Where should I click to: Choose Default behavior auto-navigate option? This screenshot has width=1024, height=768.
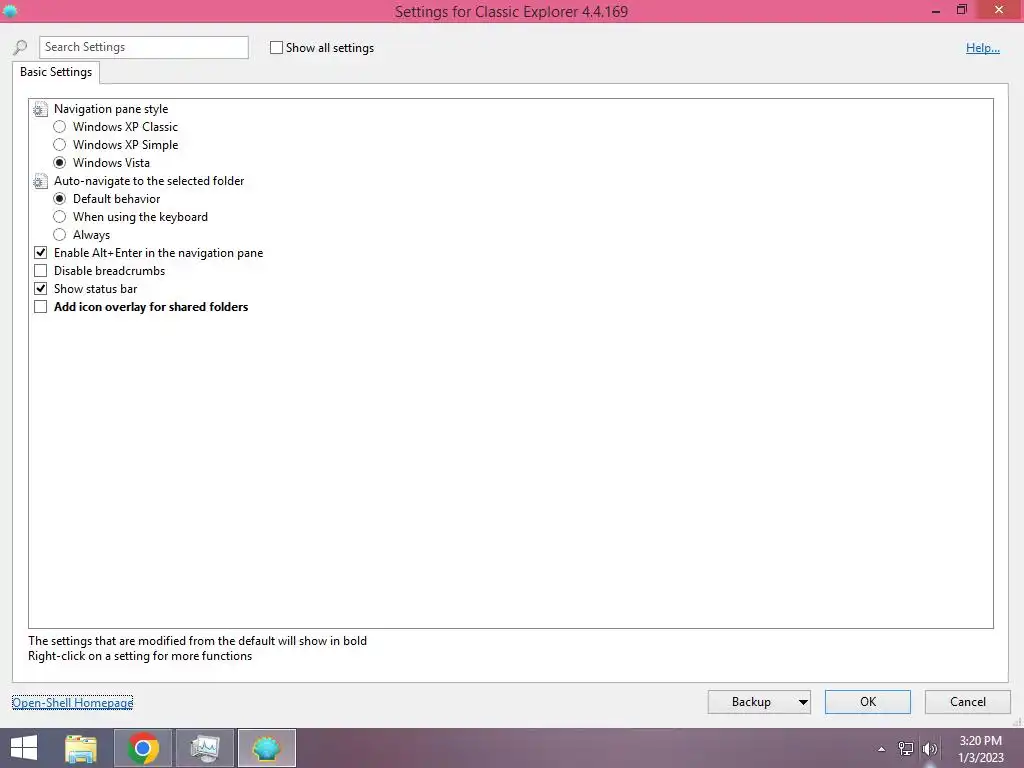point(59,199)
